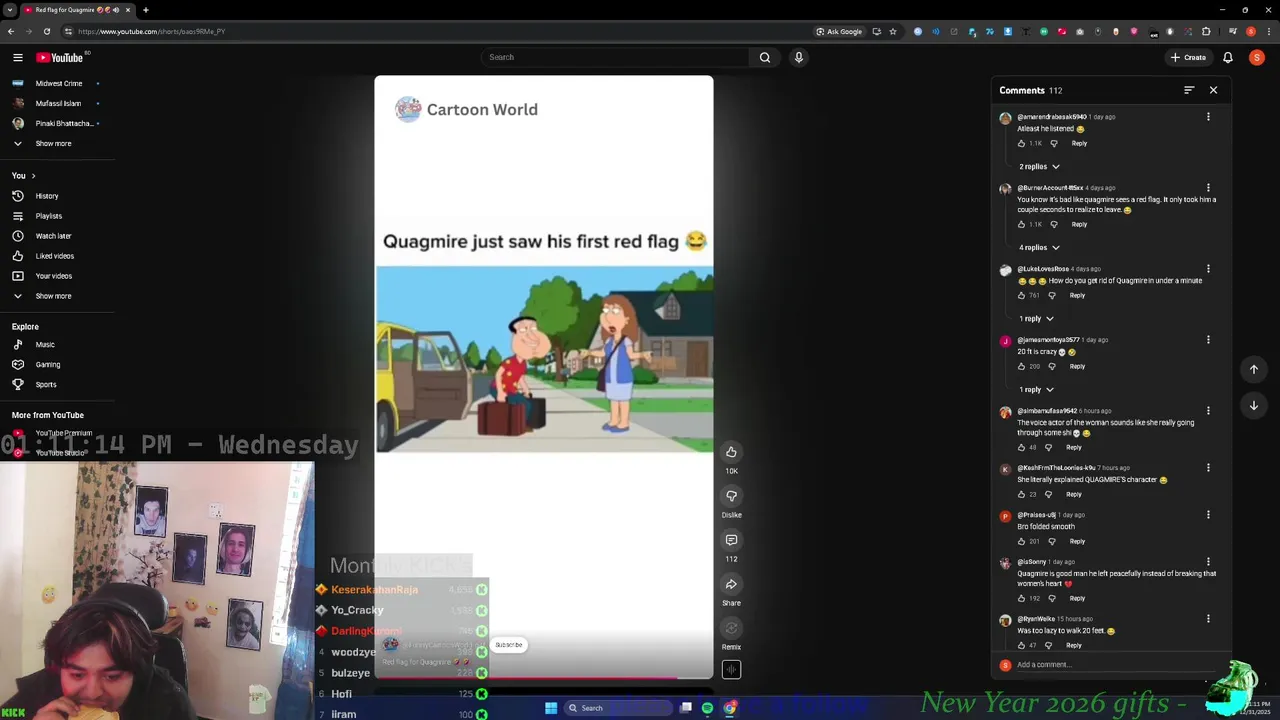Reply to the 'Bro folded smooth' comment

click(1077, 541)
